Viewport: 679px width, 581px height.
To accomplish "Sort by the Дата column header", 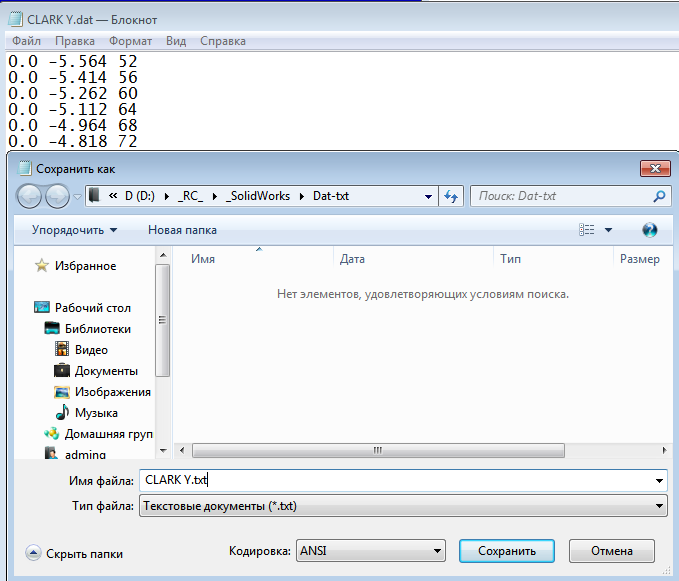I will pyautogui.click(x=352, y=258).
